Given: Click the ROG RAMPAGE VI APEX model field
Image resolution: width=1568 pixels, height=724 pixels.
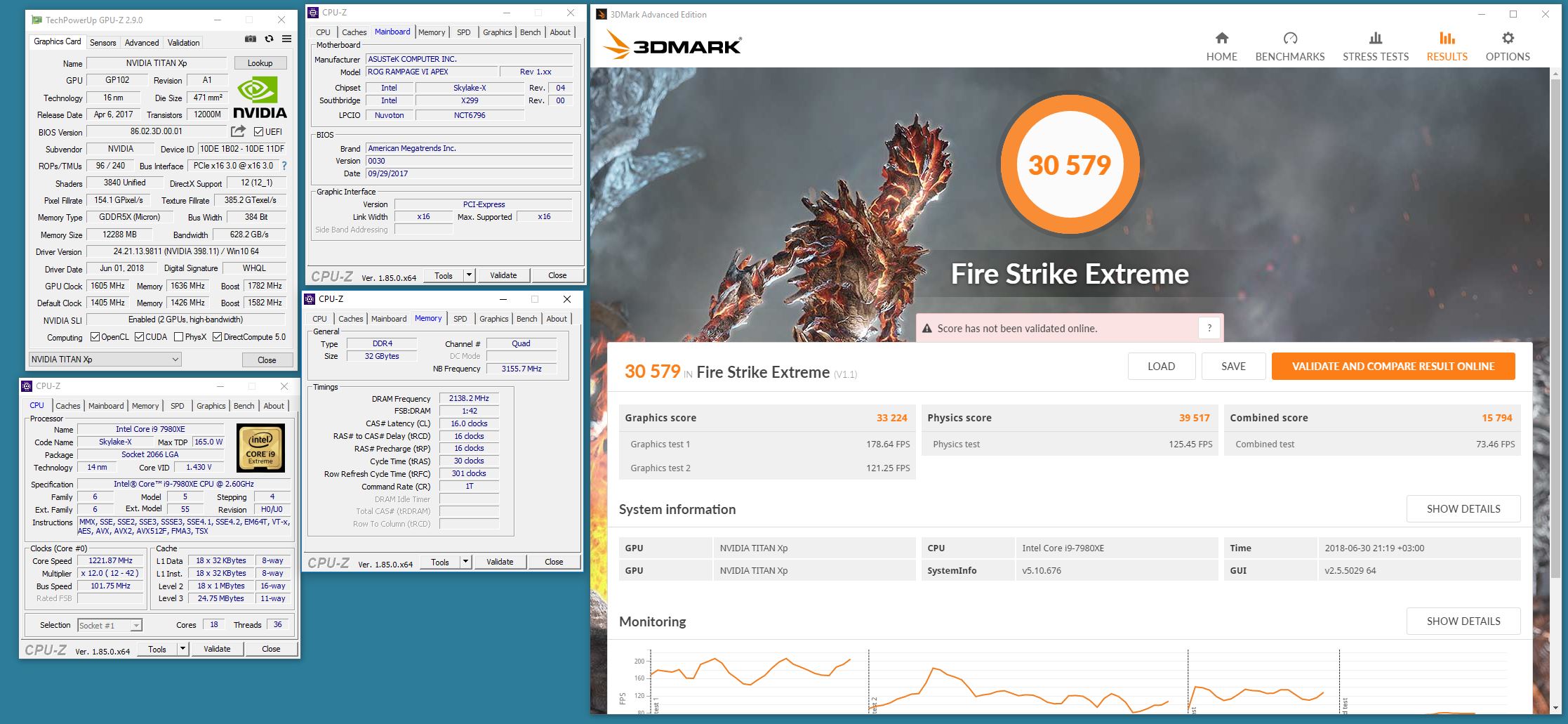Looking at the screenshot, I should pos(431,72).
